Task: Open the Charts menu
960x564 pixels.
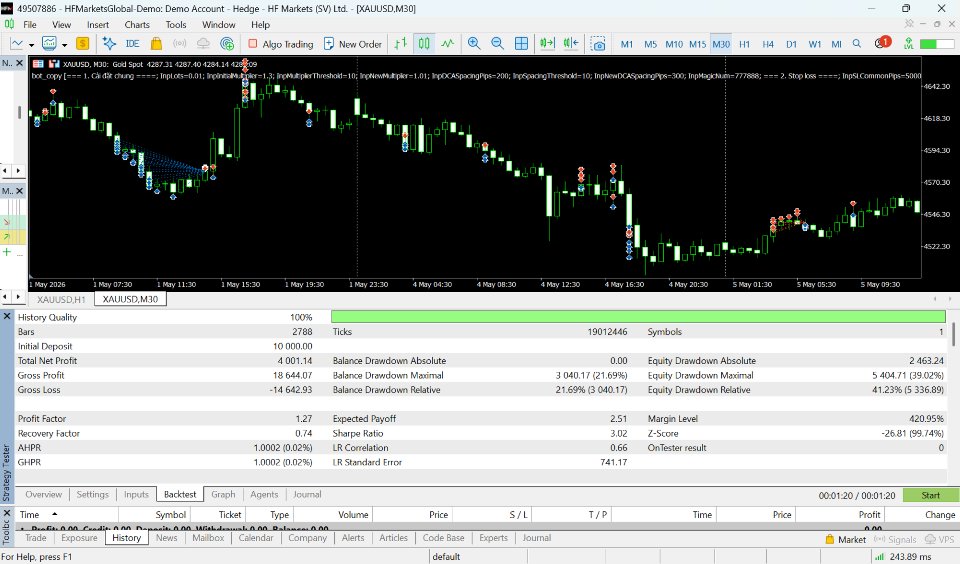Action: (137, 24)
